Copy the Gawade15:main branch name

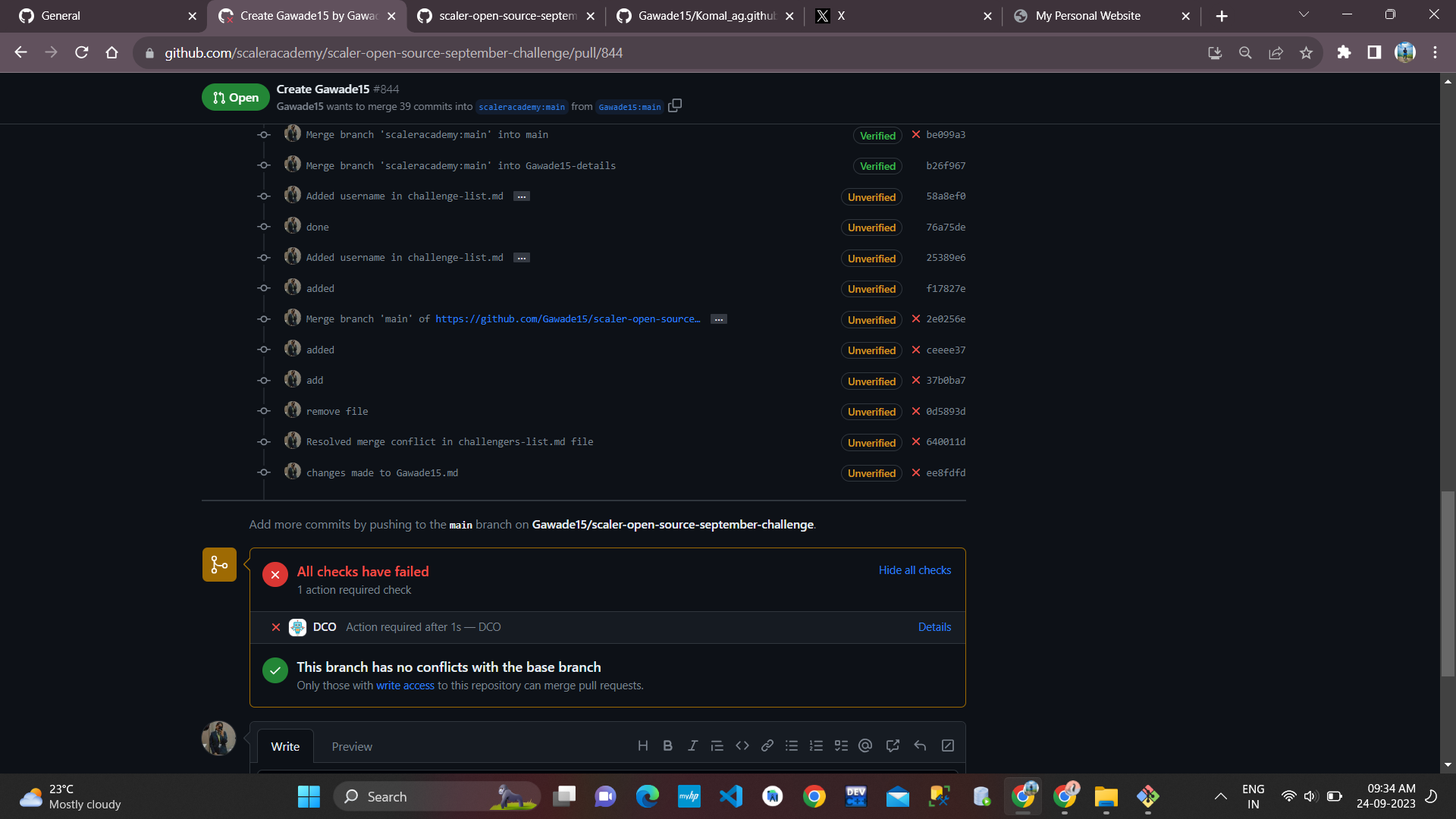[675, 105]
